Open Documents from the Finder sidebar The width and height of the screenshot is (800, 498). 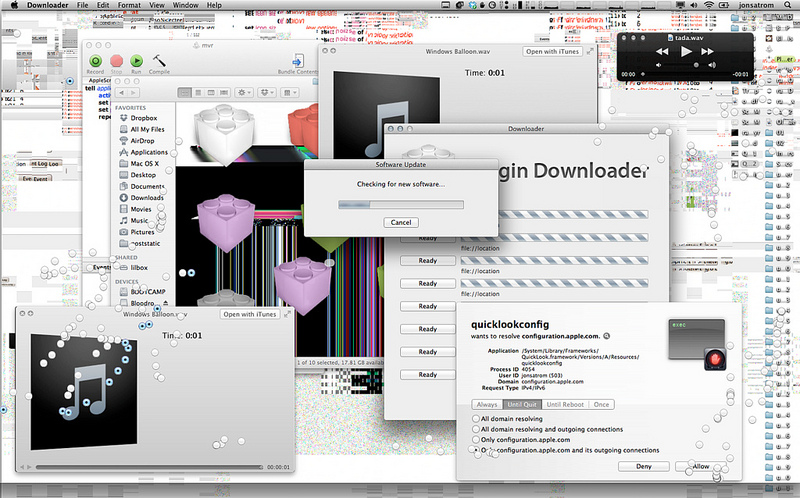tap(142, 186)
